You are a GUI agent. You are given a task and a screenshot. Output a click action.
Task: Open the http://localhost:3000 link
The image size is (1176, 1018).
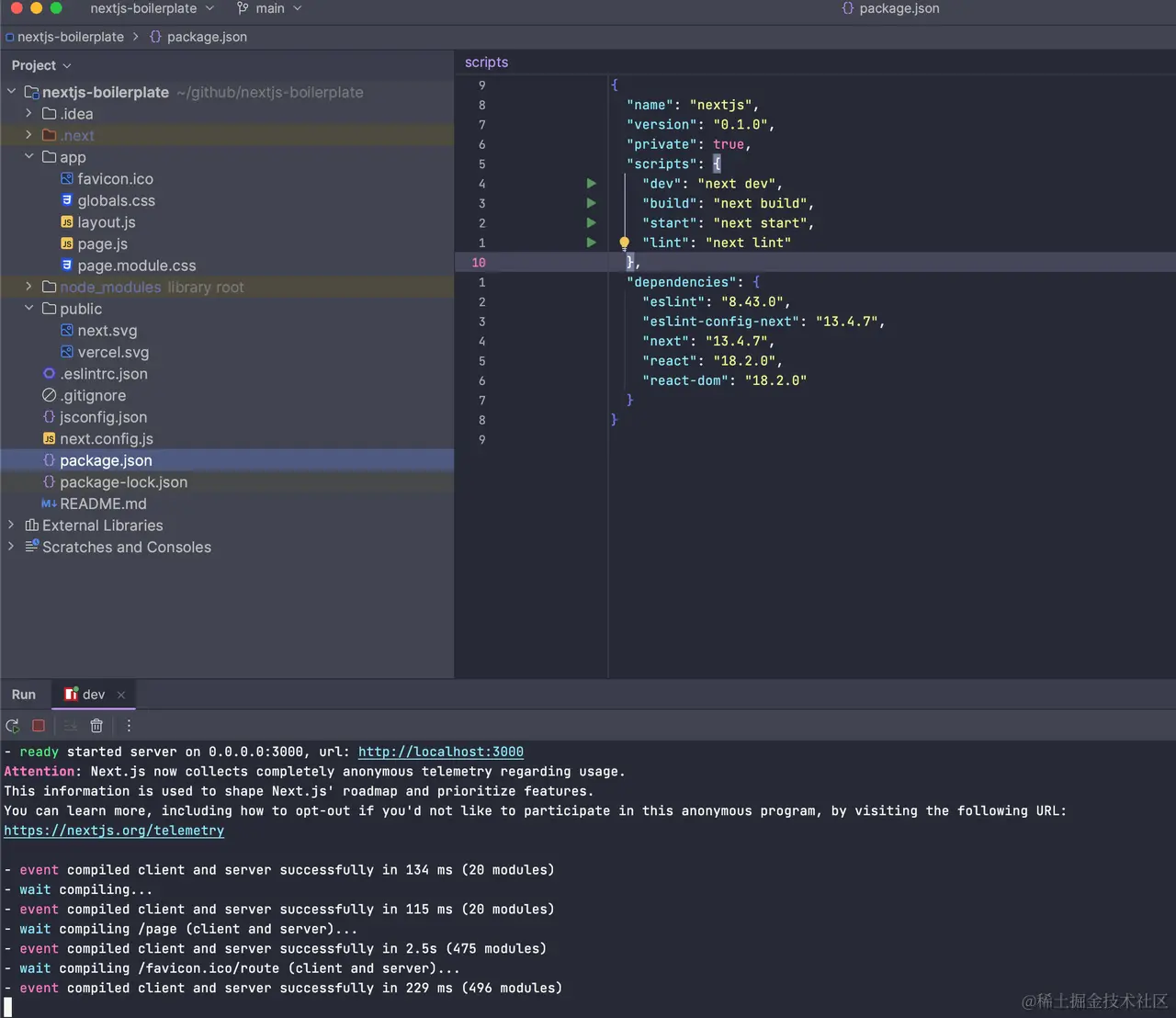tap(441, 752)
